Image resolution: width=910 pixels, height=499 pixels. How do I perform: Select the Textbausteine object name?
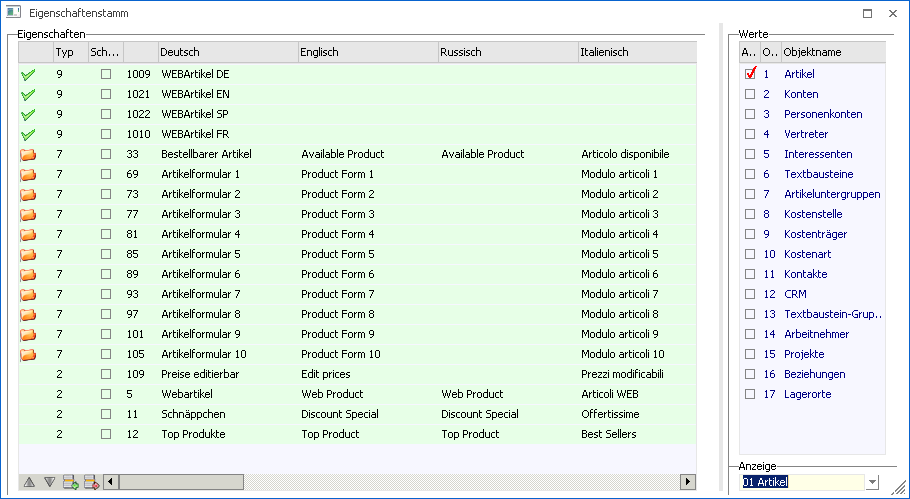coord(817,174)
